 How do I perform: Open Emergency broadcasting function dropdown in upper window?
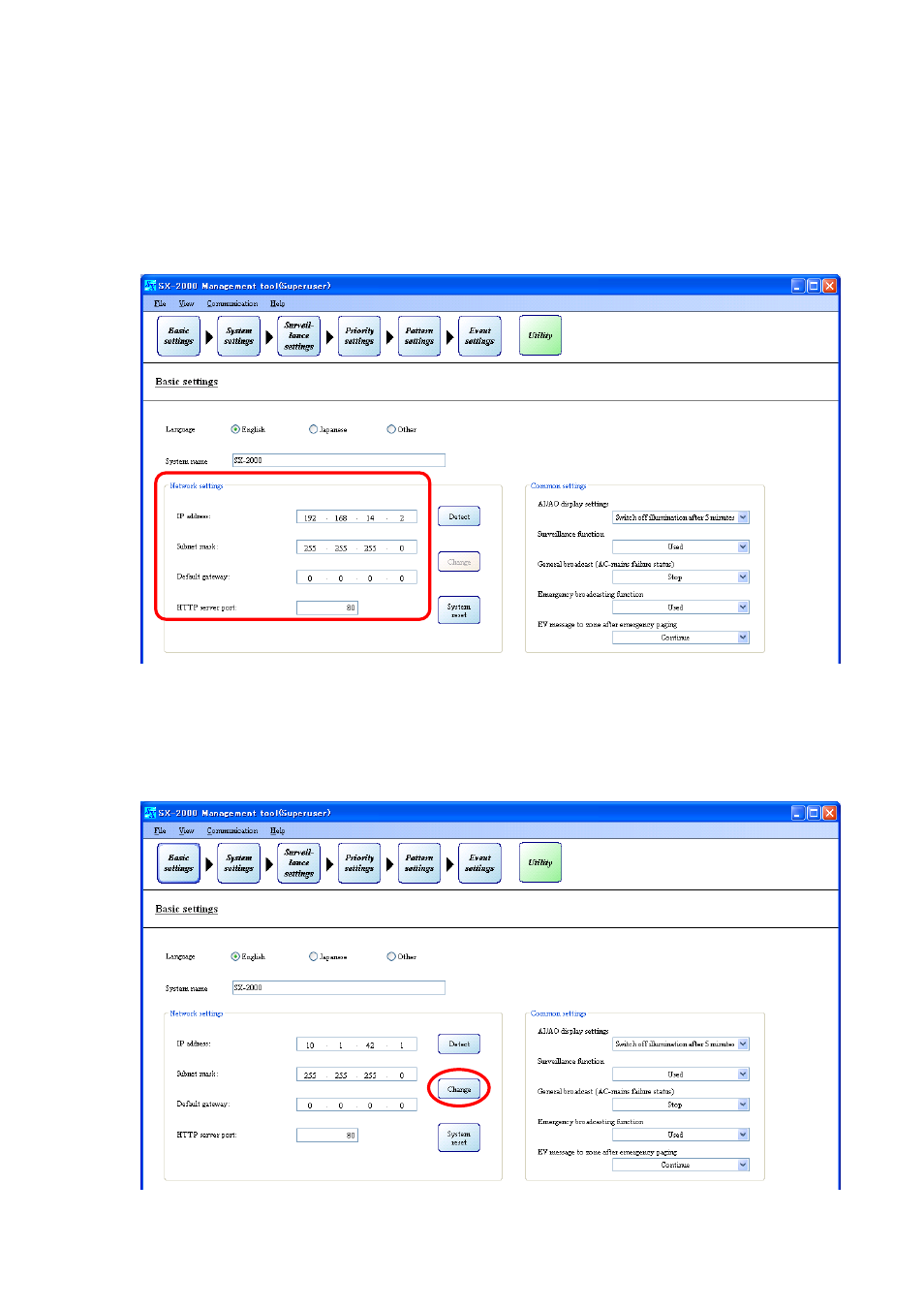click(744, 607)
